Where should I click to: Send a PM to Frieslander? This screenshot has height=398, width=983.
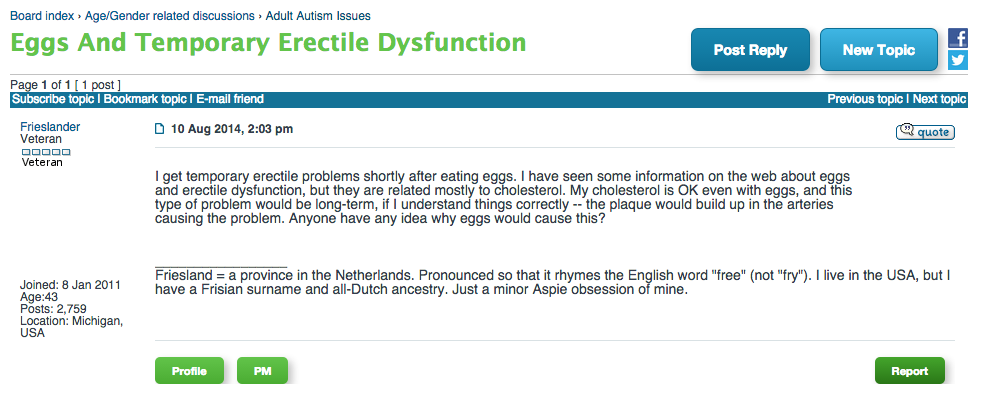pos(262,371)
